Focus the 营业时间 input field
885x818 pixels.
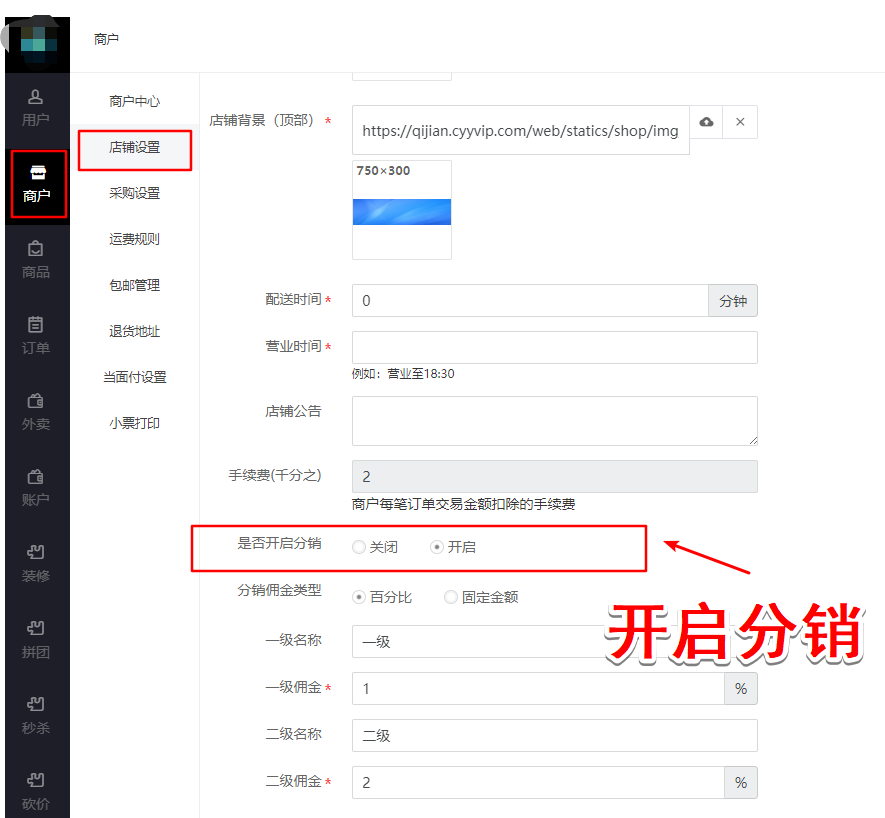pyautogui.click(x=555, y=347)
